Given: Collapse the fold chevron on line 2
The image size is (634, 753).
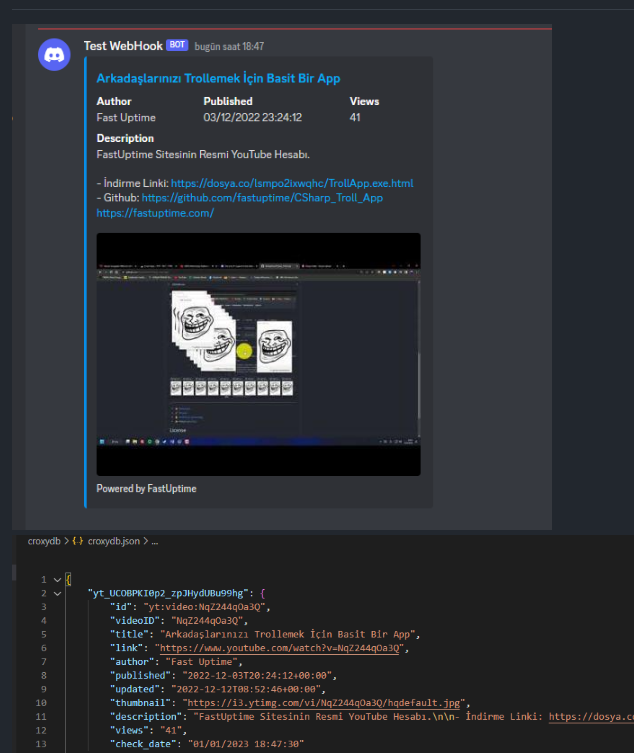Looking at the screenshot, I should 57,594.
